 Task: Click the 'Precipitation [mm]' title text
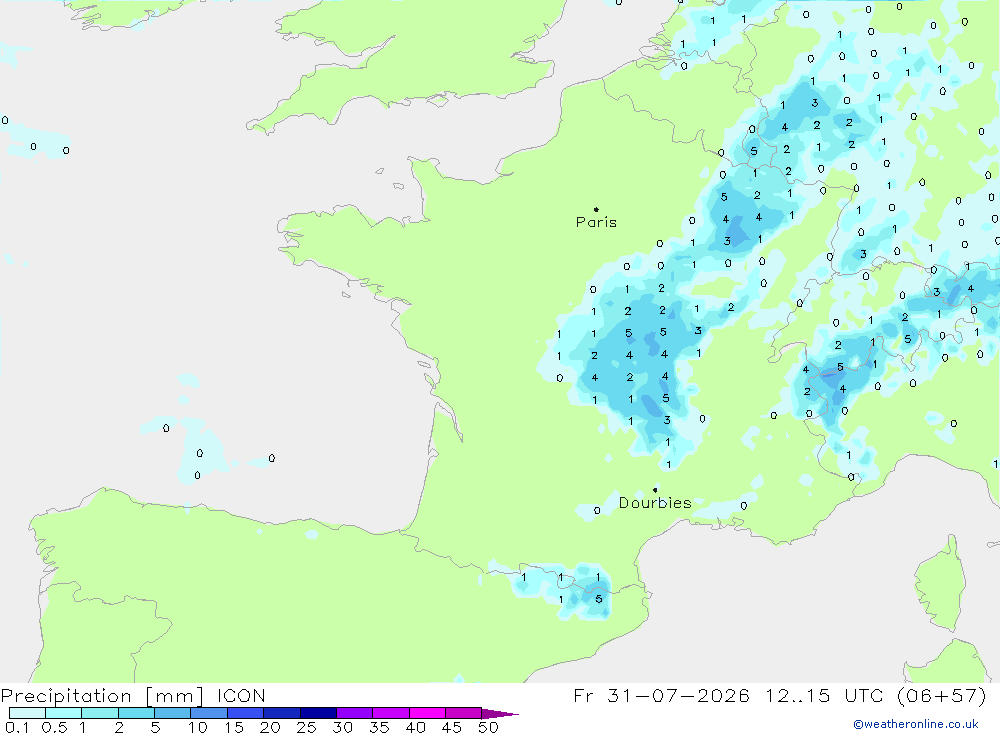[102, 695]
